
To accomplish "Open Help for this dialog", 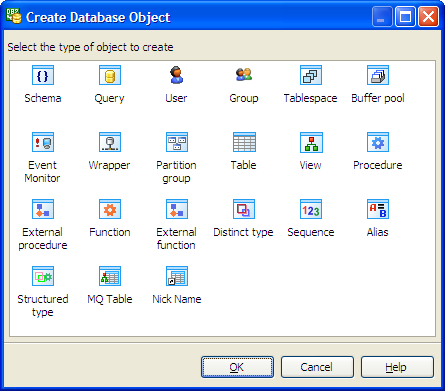I will click(397, 367).
